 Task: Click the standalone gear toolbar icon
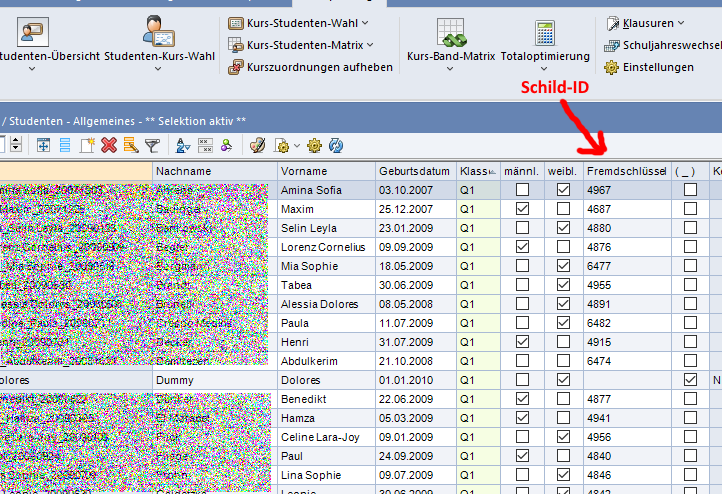314,145
